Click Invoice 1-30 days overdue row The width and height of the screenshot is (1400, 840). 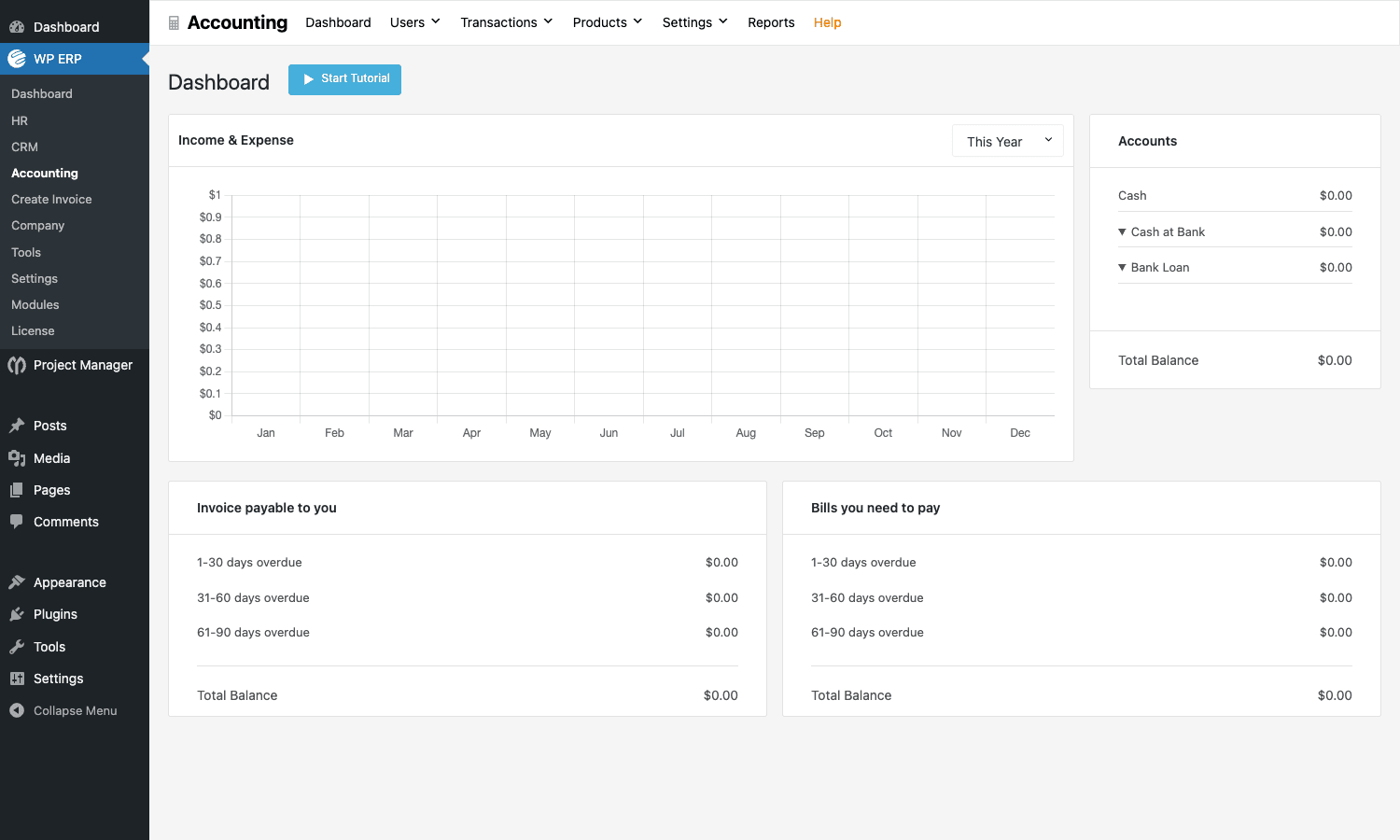point(468,562)
